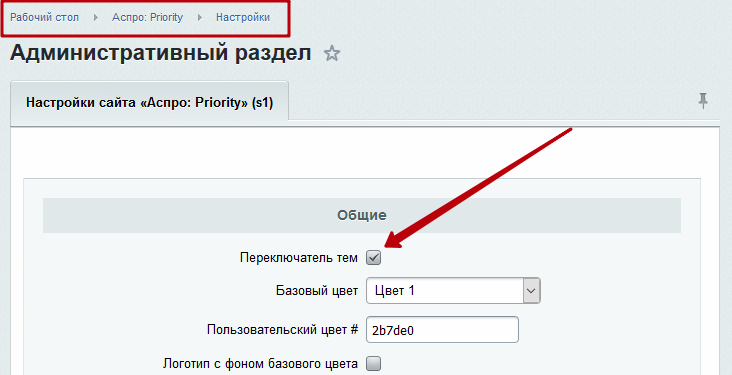Image resolution: width=732 pixels, height=375 pixels.
Task: Select the Настройки сайта «Аспро: Priority» (s1) tab
Action: [x=149, y=103]
